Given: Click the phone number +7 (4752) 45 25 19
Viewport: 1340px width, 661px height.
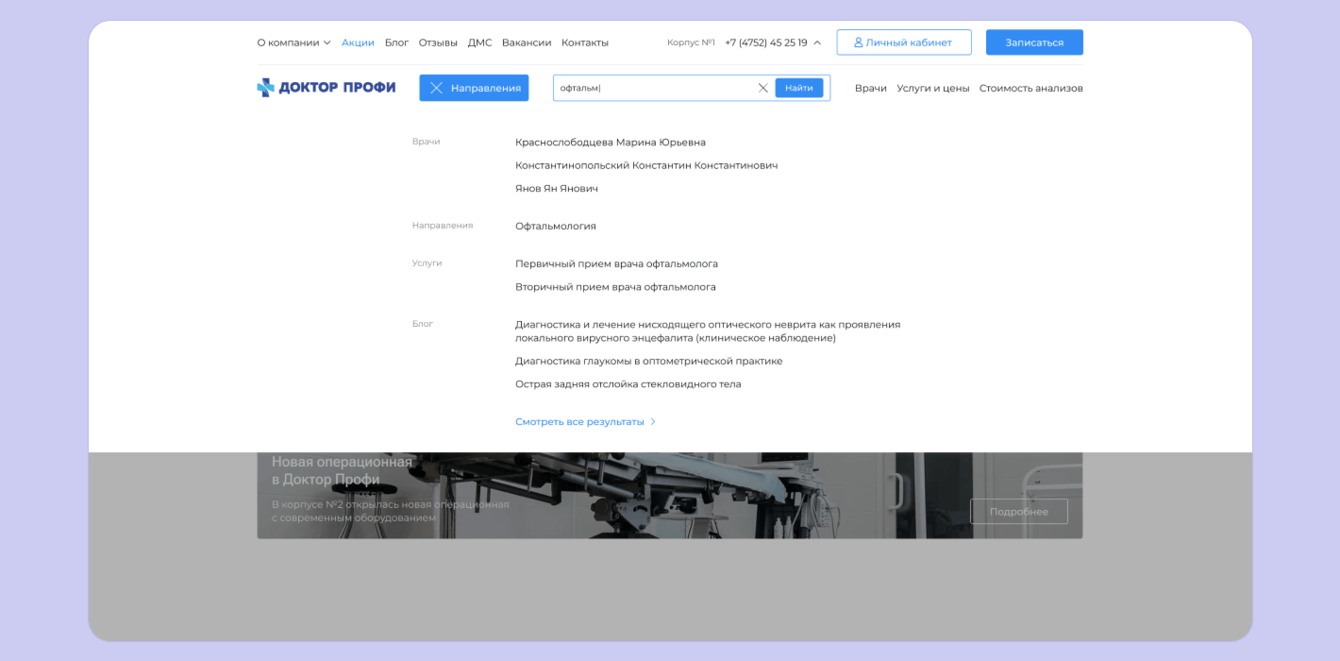Looking at the screenshot, I should pos(766,43).
